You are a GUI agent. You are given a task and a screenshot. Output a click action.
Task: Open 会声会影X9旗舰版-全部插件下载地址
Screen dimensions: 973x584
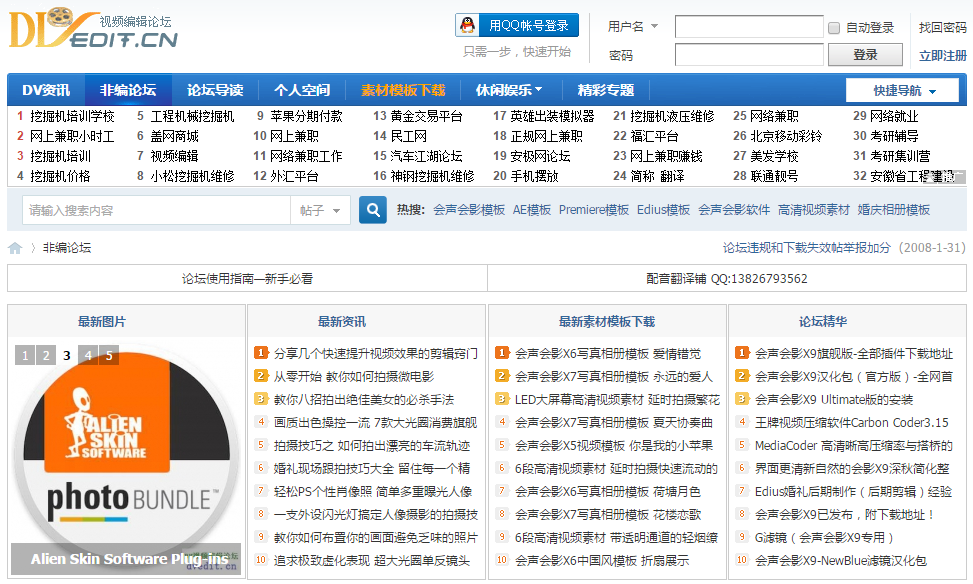853,354
